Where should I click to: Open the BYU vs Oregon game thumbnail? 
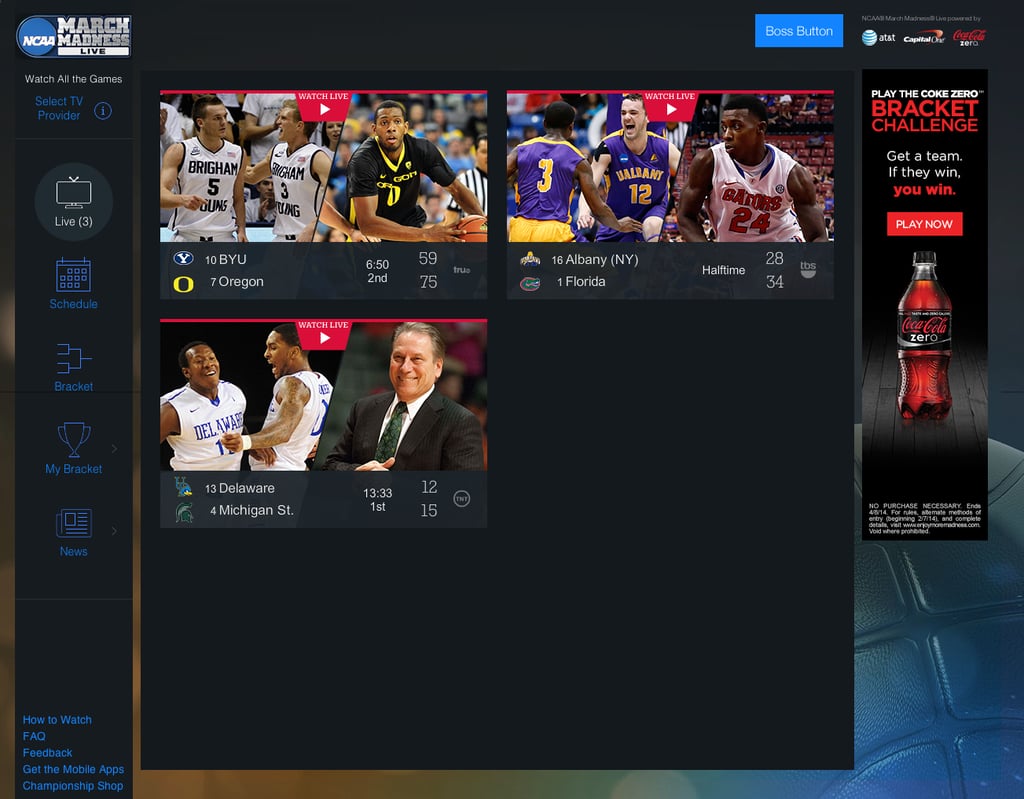tap(323, 167)
